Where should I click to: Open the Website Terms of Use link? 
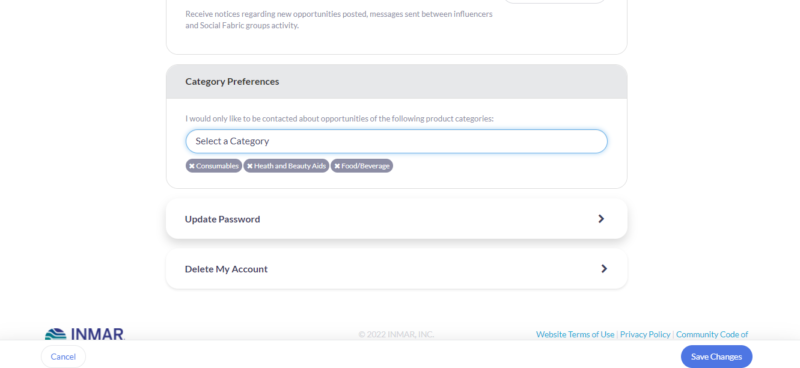[575, 334]
